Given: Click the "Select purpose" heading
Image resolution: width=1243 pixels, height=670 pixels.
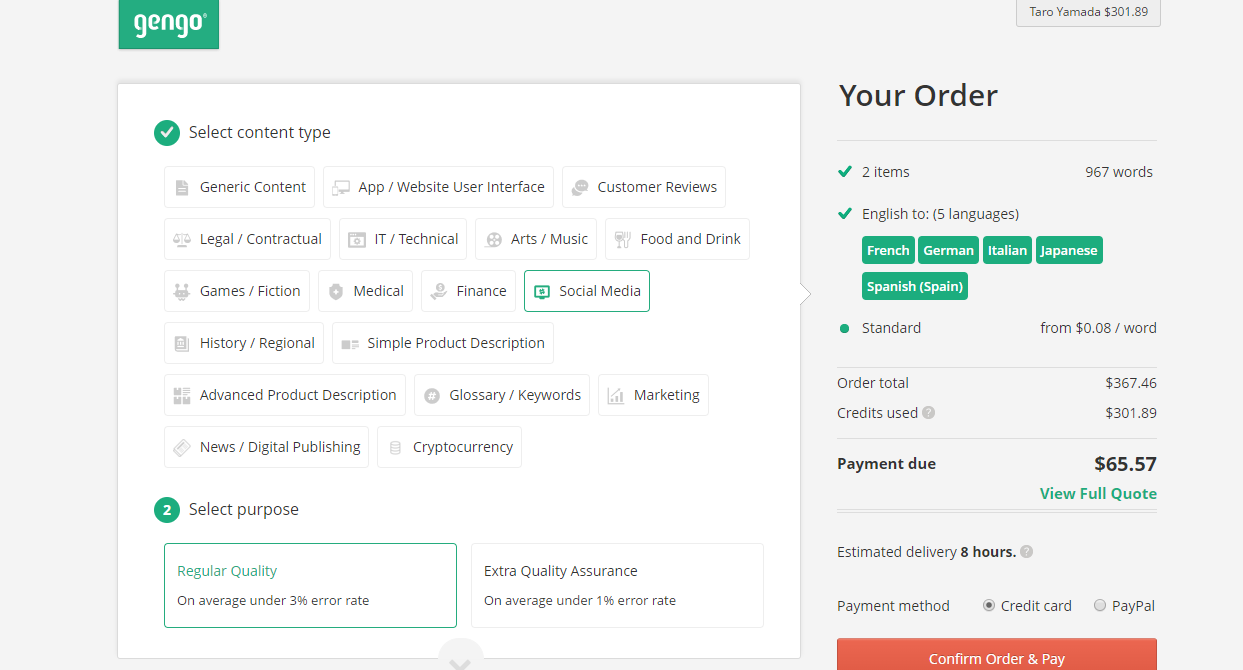Looking at the screenshot, I should point(244,510).
